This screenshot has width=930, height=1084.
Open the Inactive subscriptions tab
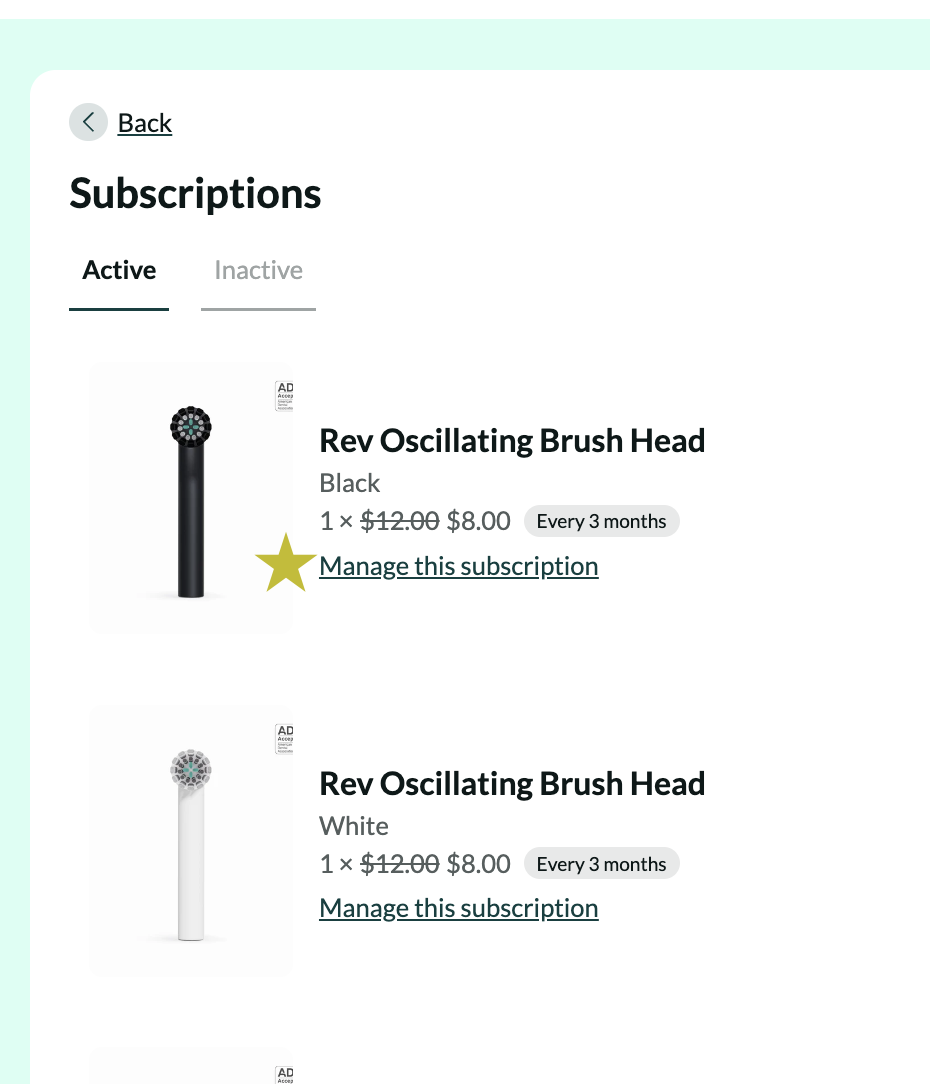coord(258,271)
